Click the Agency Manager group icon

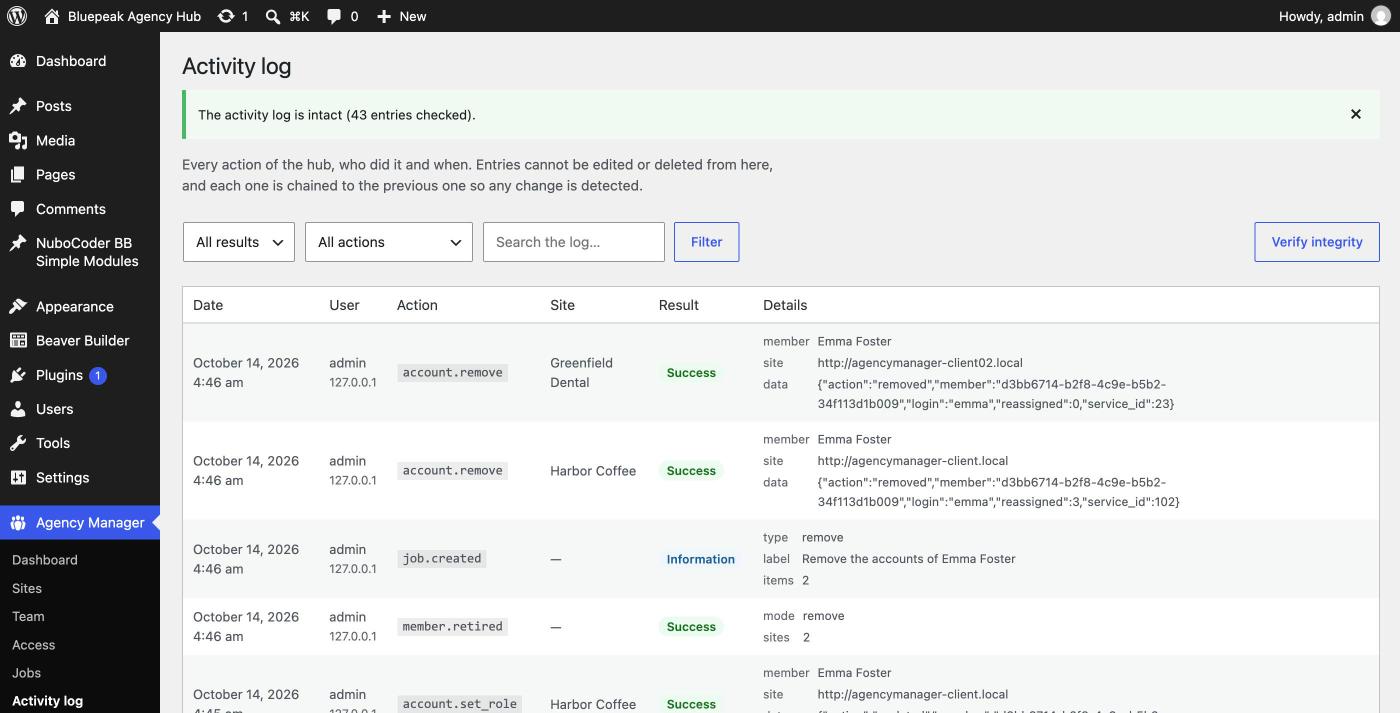coord(18,523)
